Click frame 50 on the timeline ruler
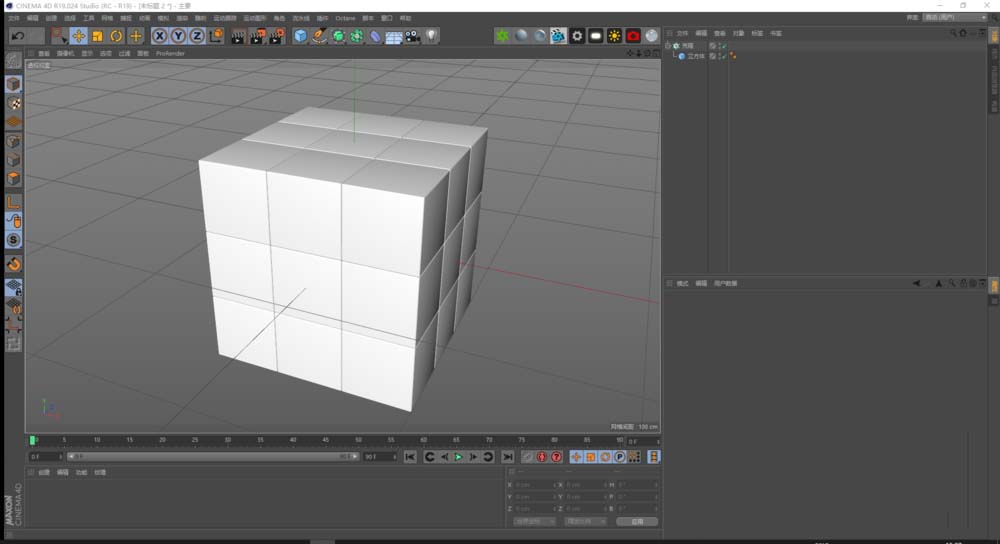 click(x=358, y=440)
